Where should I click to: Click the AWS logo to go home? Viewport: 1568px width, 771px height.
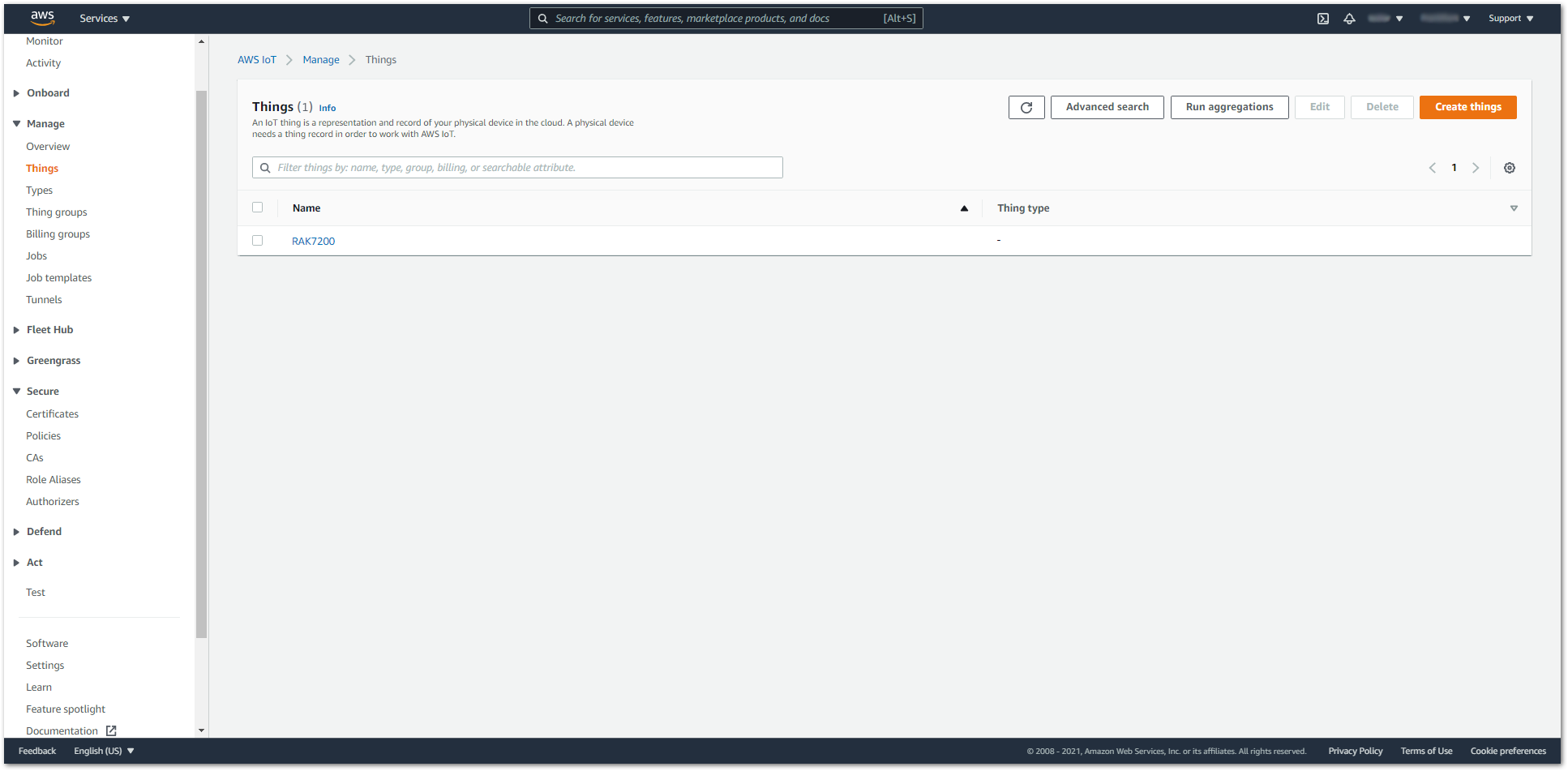42,17
